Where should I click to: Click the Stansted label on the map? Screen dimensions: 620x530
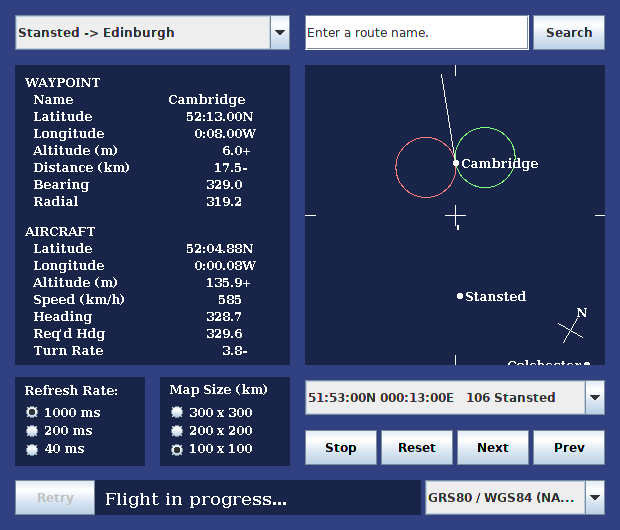click(x=495, y=296)
